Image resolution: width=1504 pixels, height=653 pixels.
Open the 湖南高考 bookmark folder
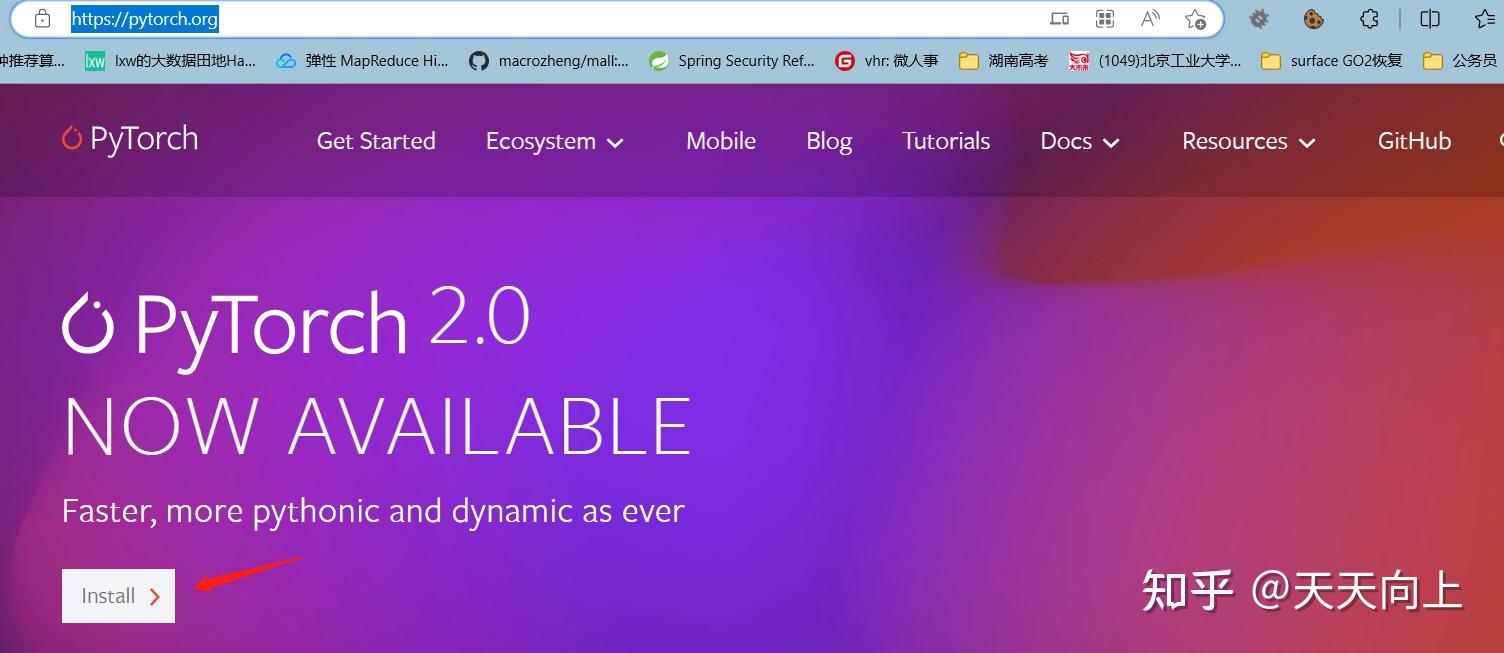point(1003,61)
